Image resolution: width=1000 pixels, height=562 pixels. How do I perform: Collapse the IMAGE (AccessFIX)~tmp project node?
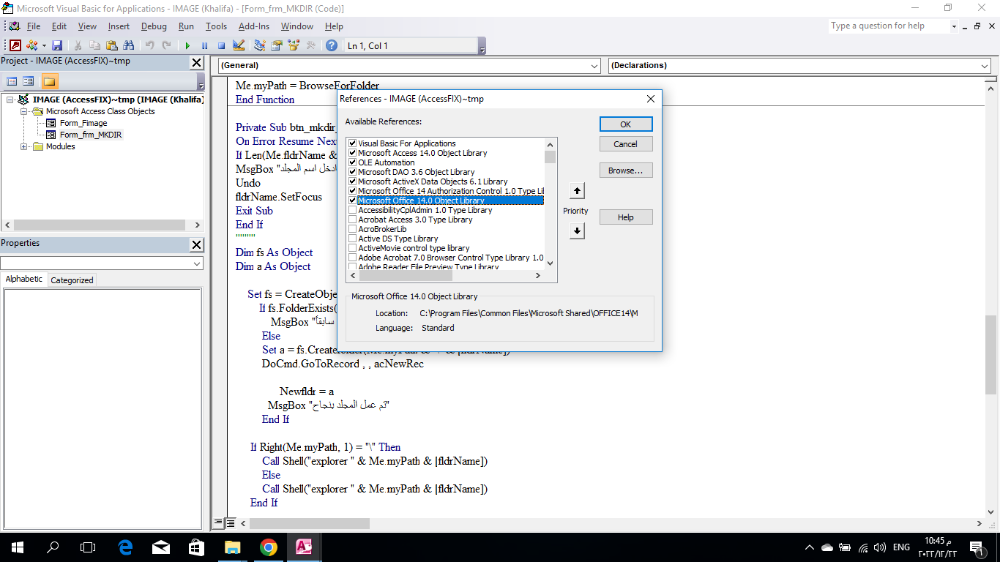(x=10, y=100)
